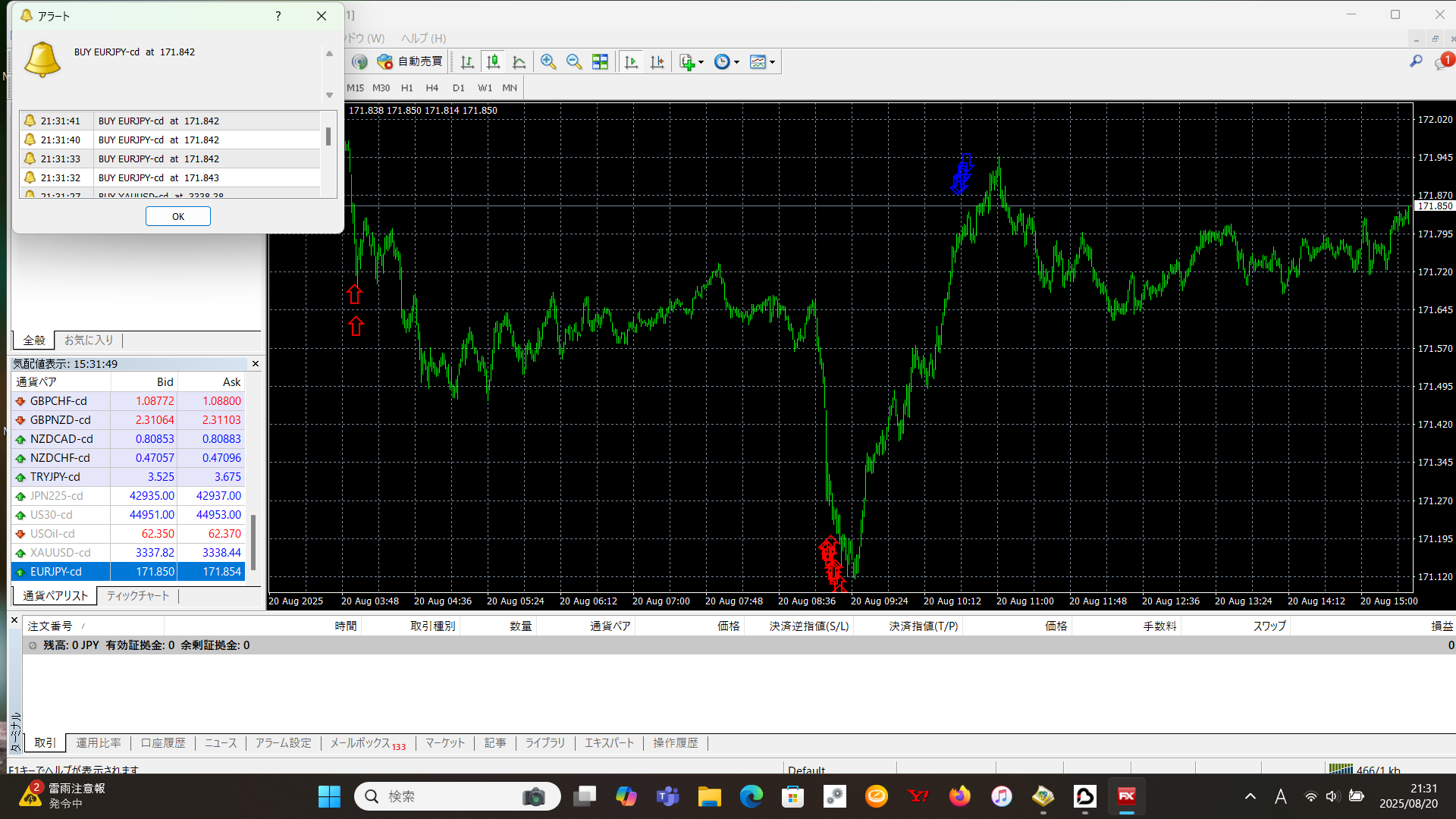This screenshot has width=1456, height=819.
Task: Open the chart templates dropdown arrow
Action: coord(772,62)
